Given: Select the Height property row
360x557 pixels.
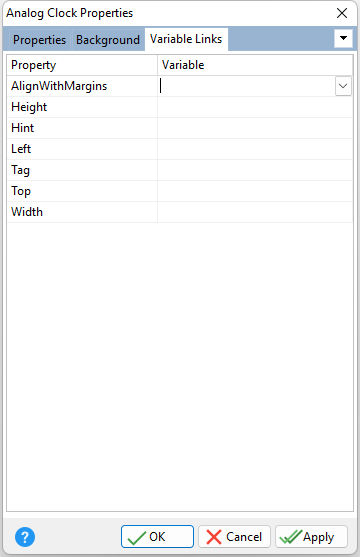Looking at the screenshot, I should [x=180, y=107].
